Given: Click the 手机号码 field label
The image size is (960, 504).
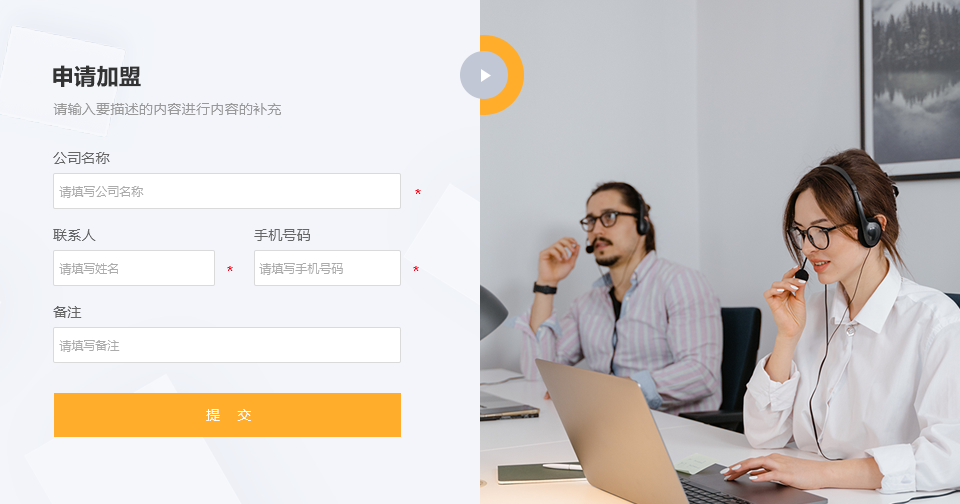Looking at the screenshot, I should [x=282, y=235].
